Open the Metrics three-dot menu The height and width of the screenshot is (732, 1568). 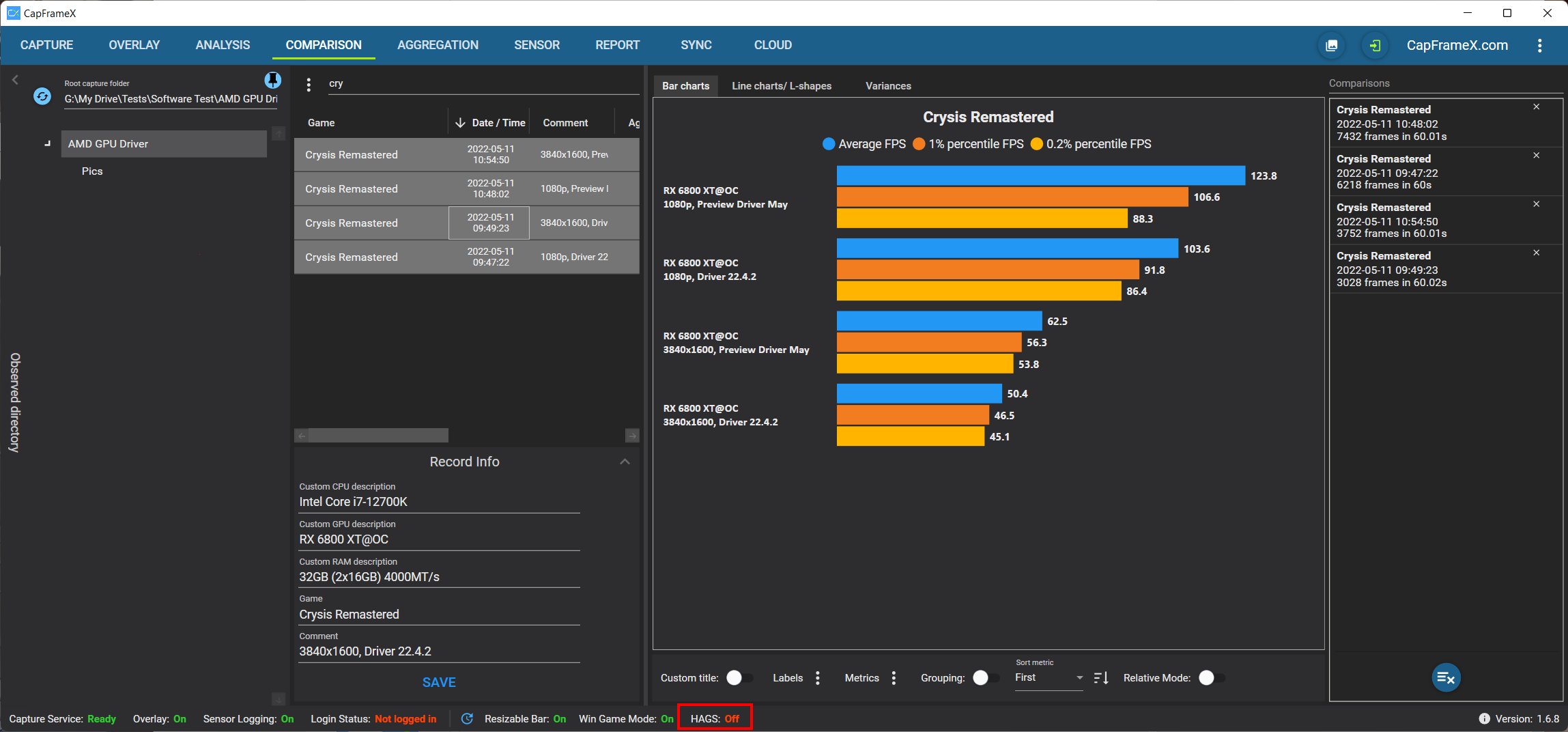(x=894, y=678)
